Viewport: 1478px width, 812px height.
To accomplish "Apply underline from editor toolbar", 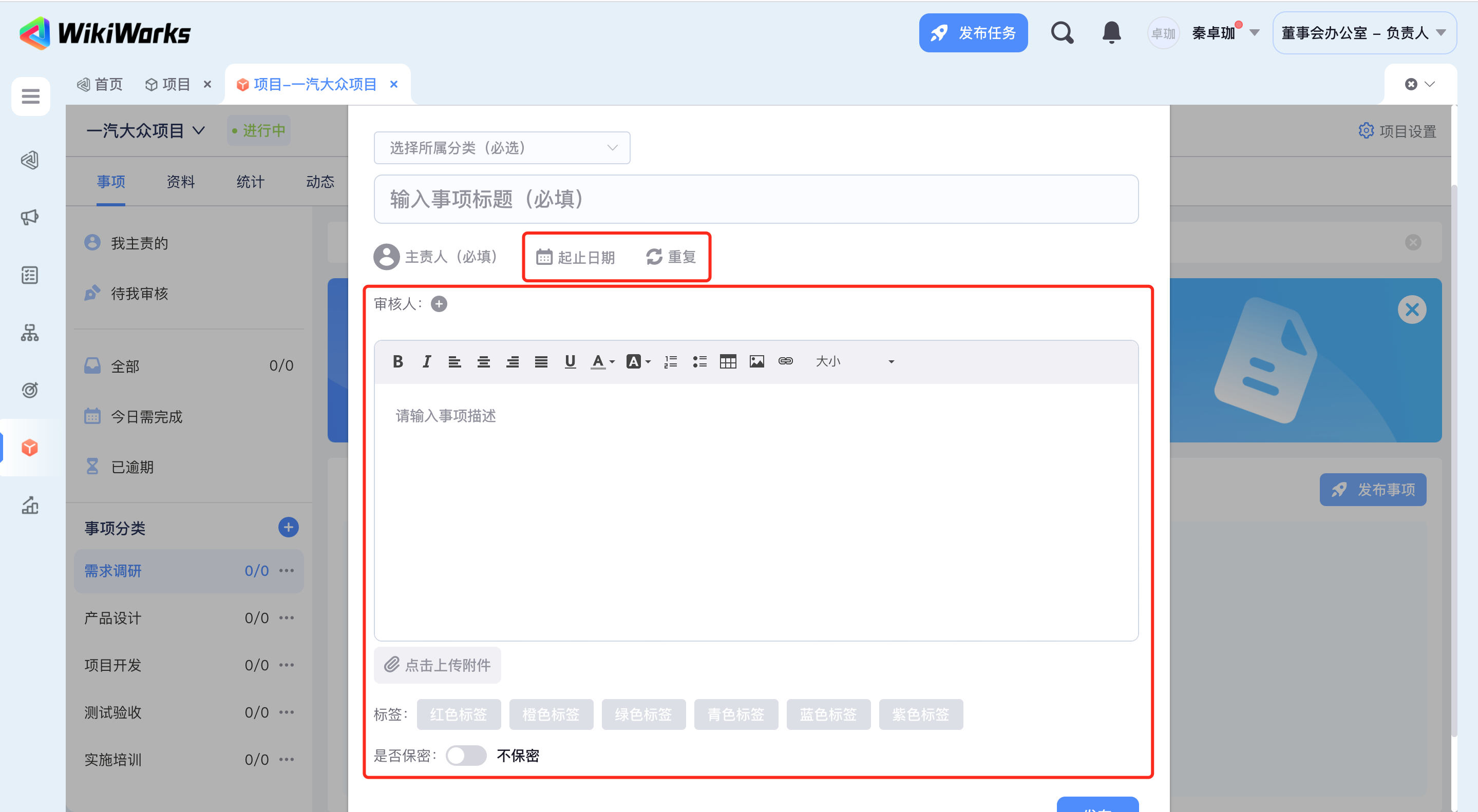I will coord(570,361).
